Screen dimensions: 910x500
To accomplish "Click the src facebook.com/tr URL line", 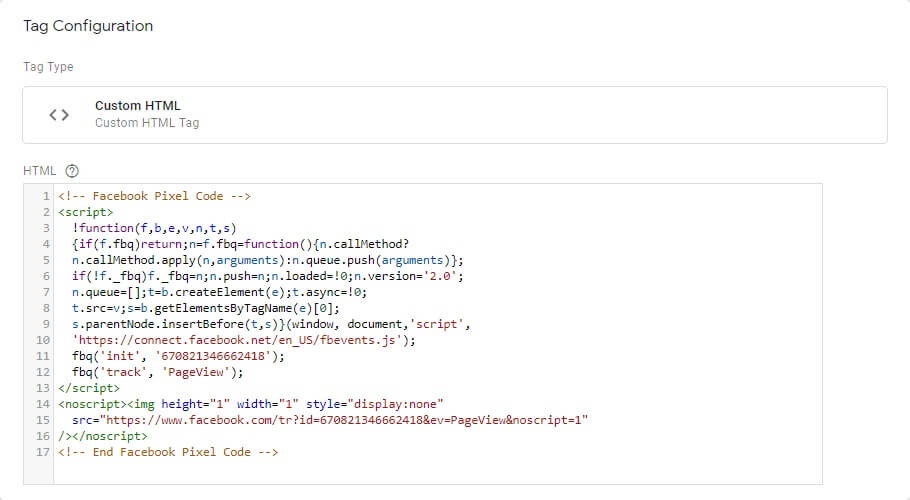I will 330,421.
